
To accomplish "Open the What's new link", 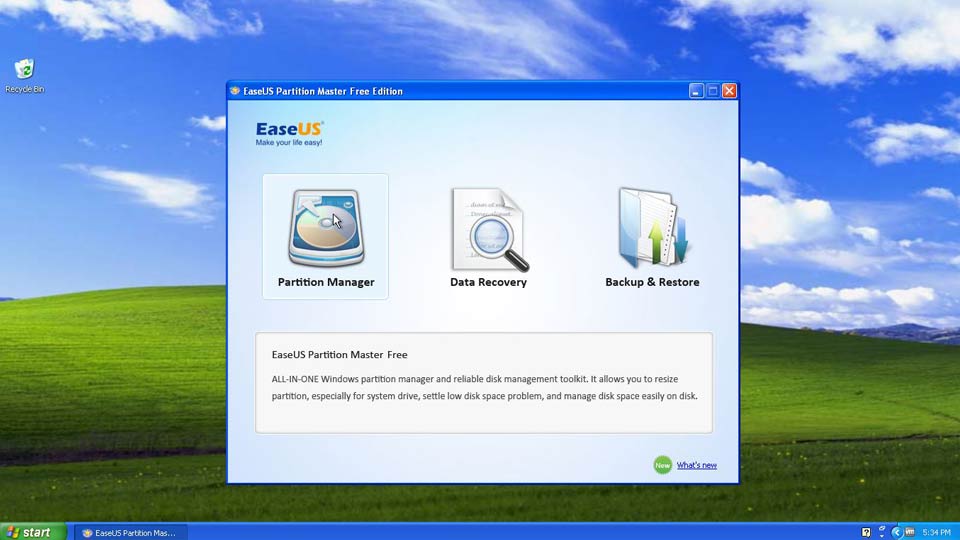I will click(x=696, y=465).
